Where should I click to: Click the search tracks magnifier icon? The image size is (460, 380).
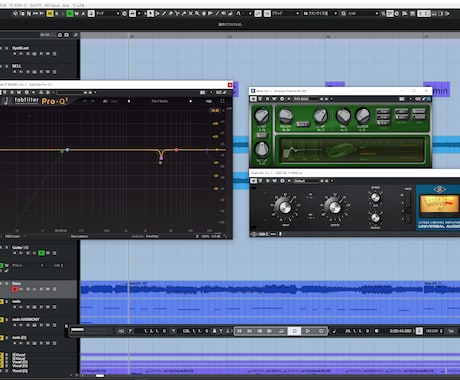coord(76,35)
